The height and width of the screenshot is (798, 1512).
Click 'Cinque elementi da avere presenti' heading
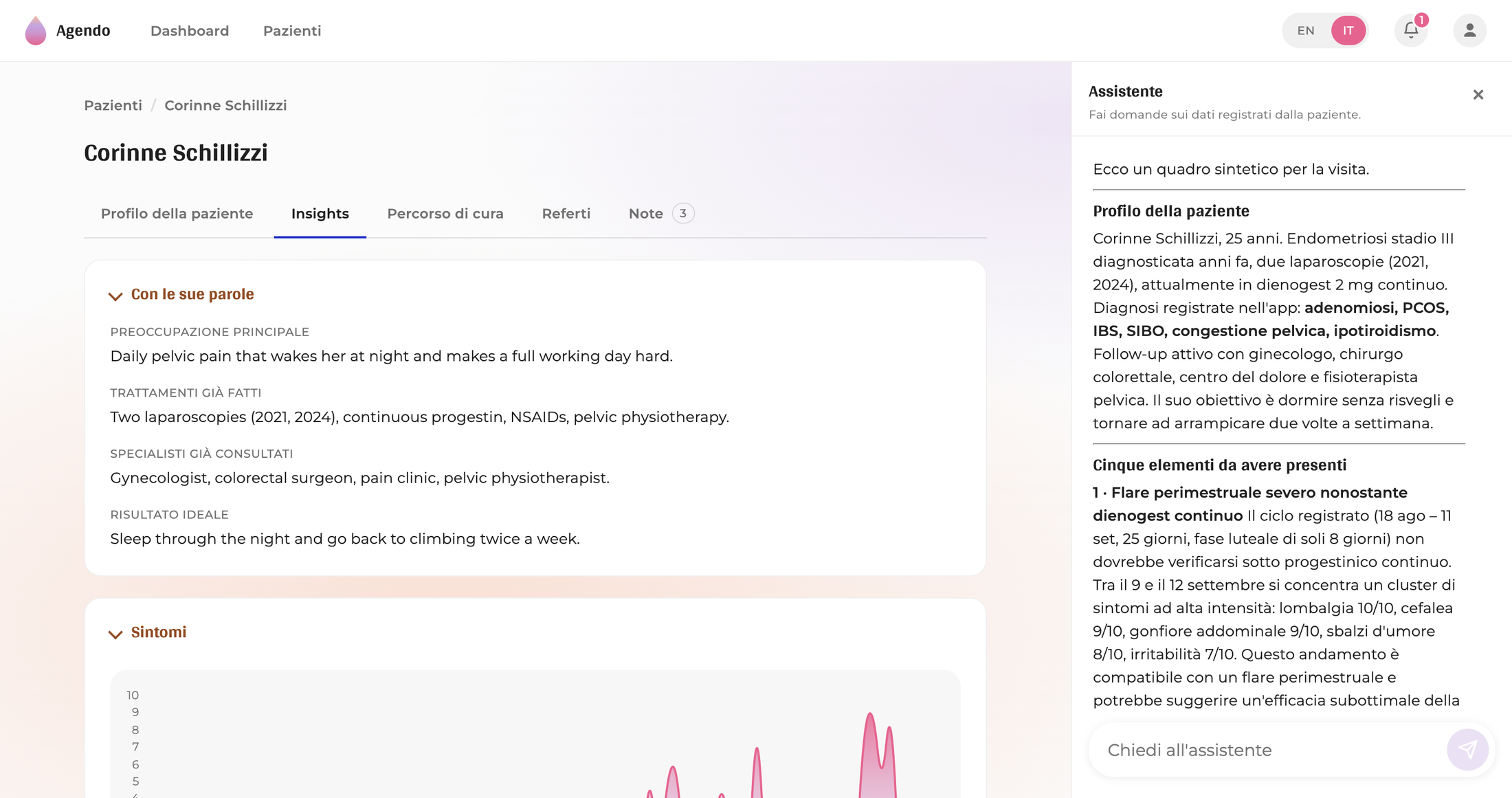tap(1219, 465)
